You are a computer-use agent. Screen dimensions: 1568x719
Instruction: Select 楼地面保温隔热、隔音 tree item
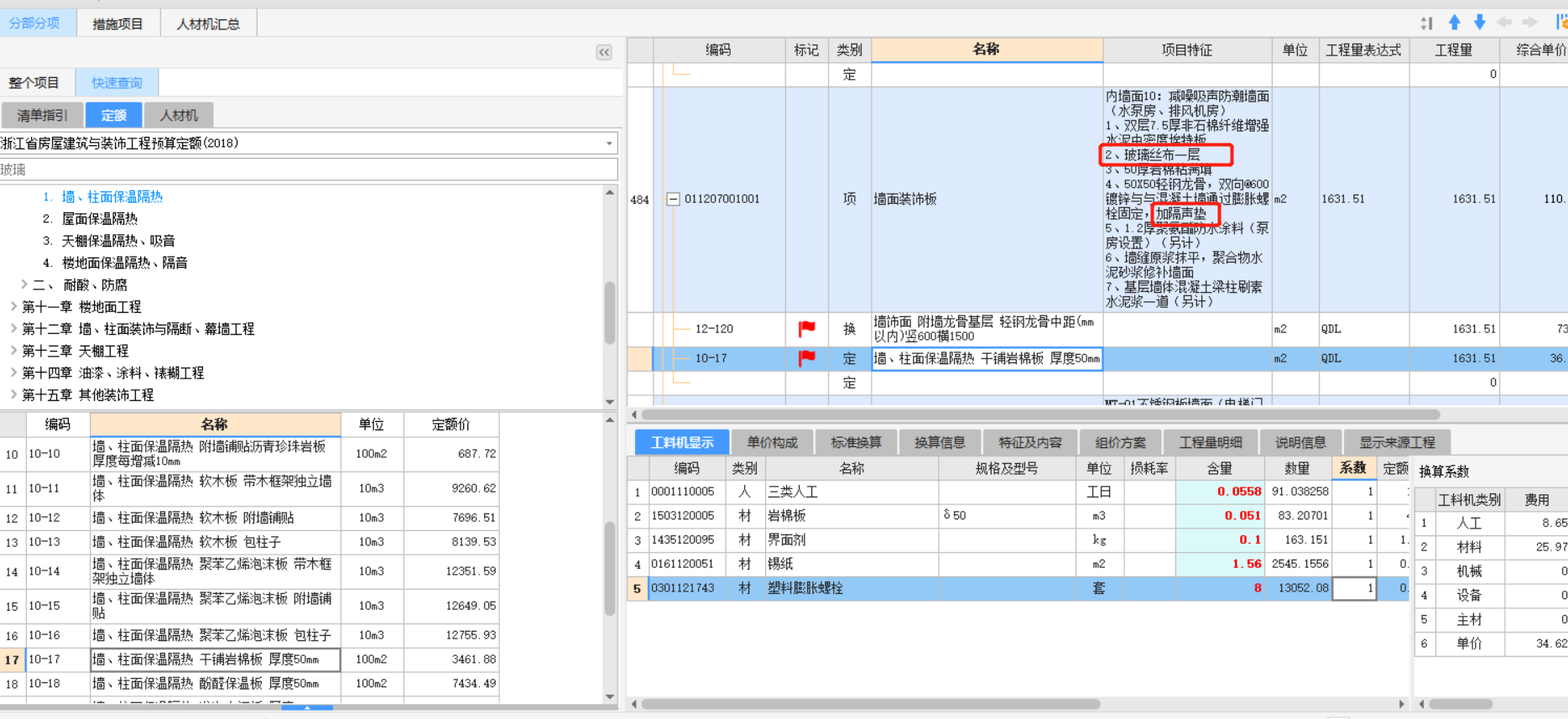coord(124,263)
